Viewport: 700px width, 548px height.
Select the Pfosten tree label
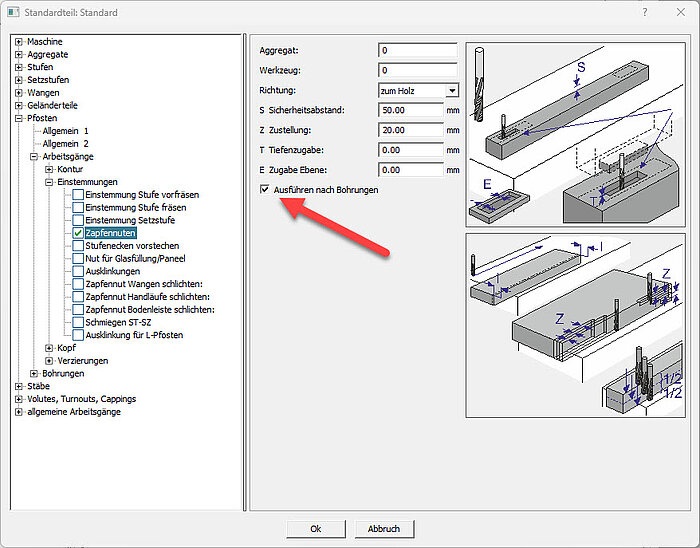42,118
